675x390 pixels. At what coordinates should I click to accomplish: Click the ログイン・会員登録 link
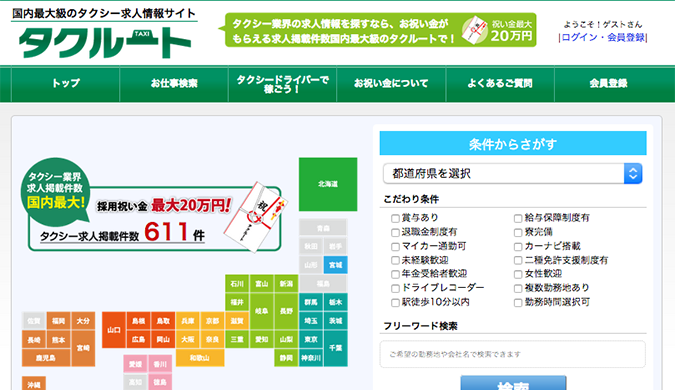click(x=603, y=37)
